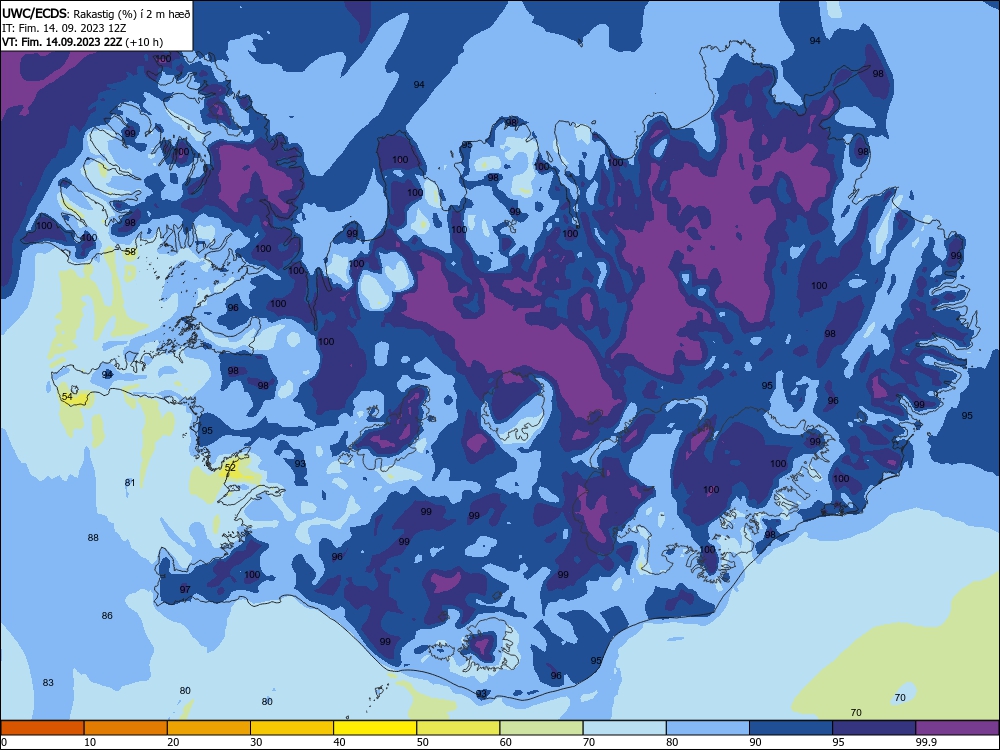The width and height of the screenshot is (1000, 750).
Task: Click the 86 humidity value over the sea
Action: pos(107,615)
